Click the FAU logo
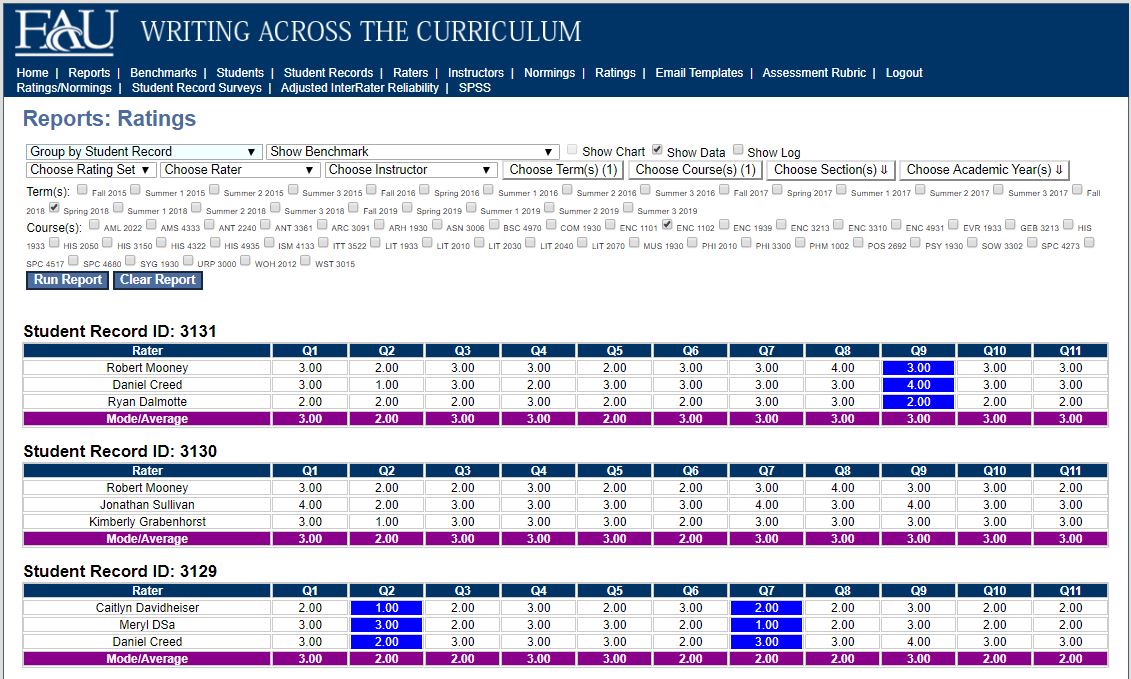This screenshot has width=1131, height=679. click(x=66, y=32)
